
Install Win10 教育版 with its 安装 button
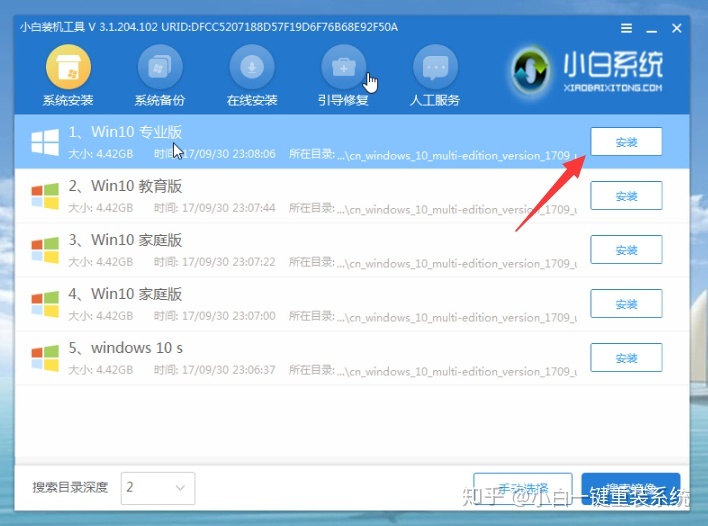[x=626, y=196]
